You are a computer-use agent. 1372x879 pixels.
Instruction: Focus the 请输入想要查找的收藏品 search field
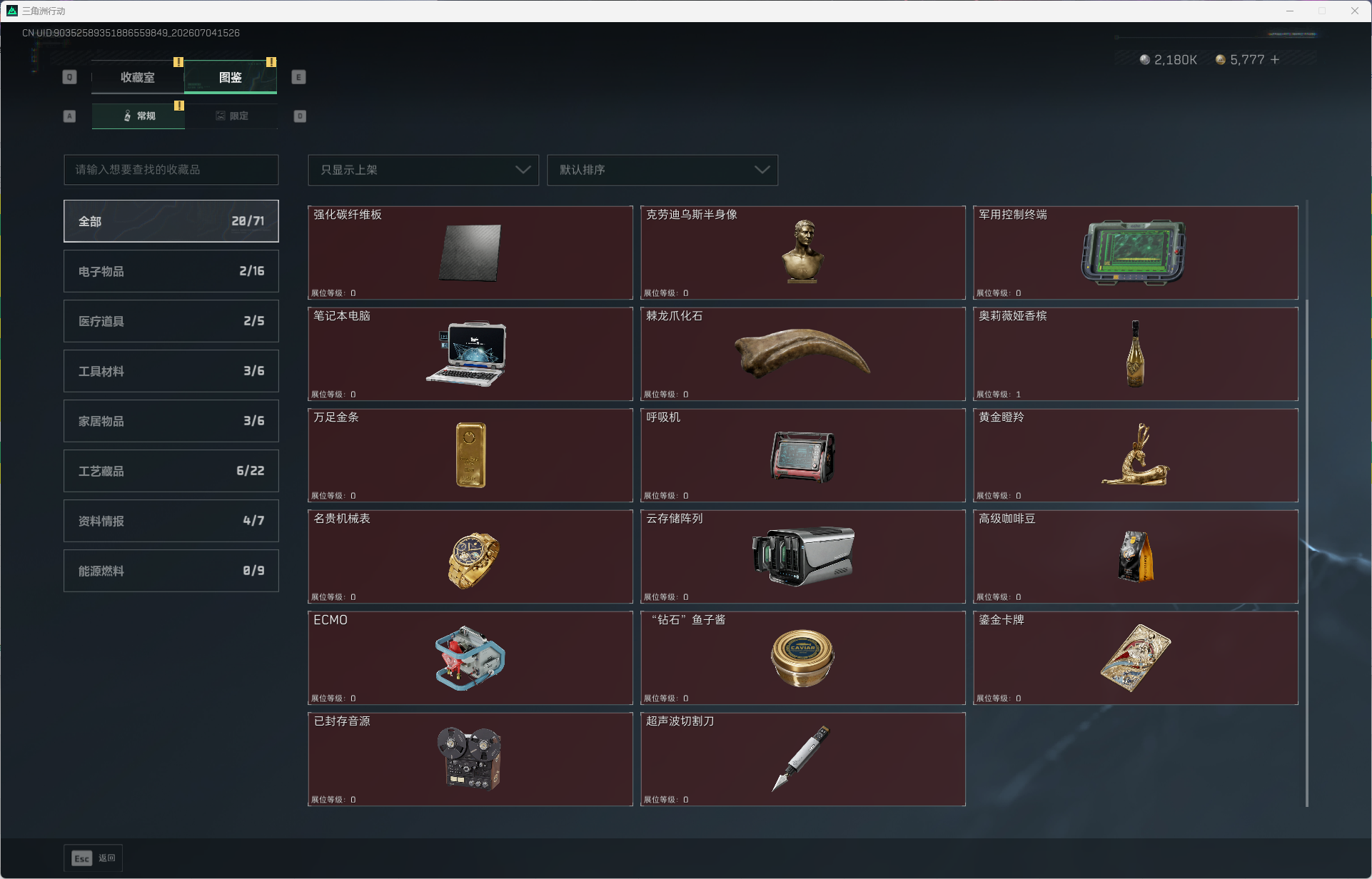tap(171, 170)
